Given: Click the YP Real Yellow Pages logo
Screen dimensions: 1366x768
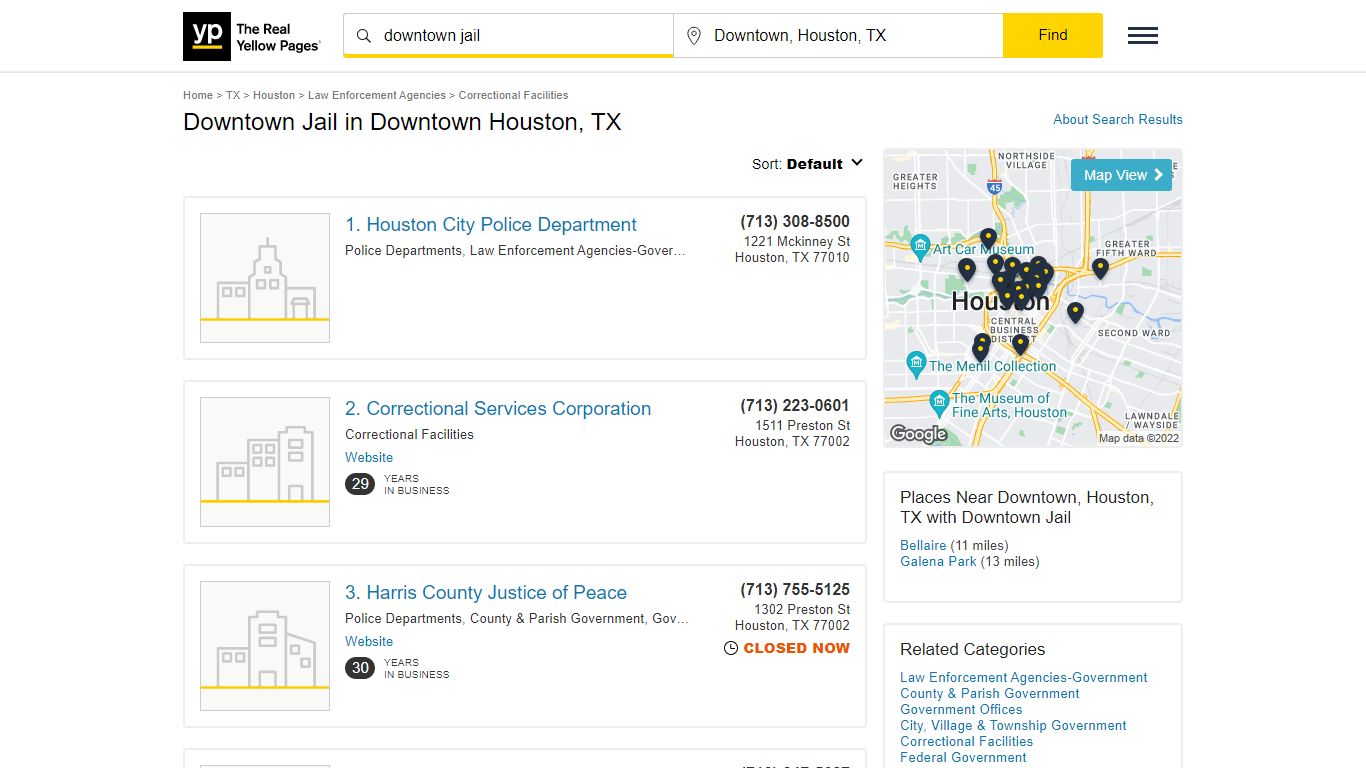Looking at the screenshot, I should click(x=252, y=36).
